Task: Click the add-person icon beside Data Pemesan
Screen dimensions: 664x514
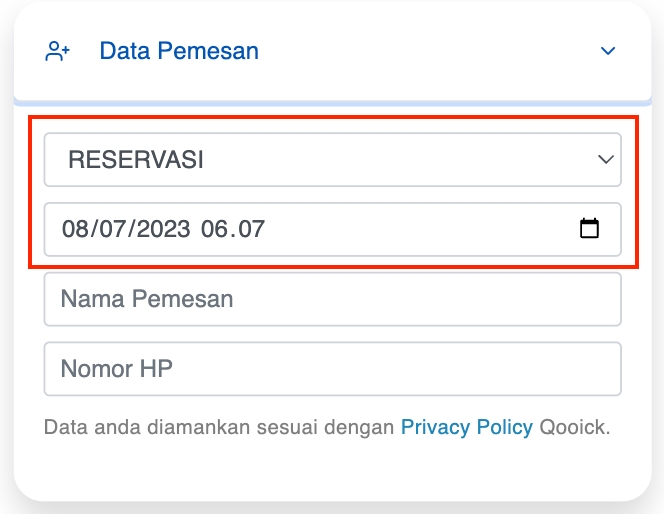Action: (57, 51)
